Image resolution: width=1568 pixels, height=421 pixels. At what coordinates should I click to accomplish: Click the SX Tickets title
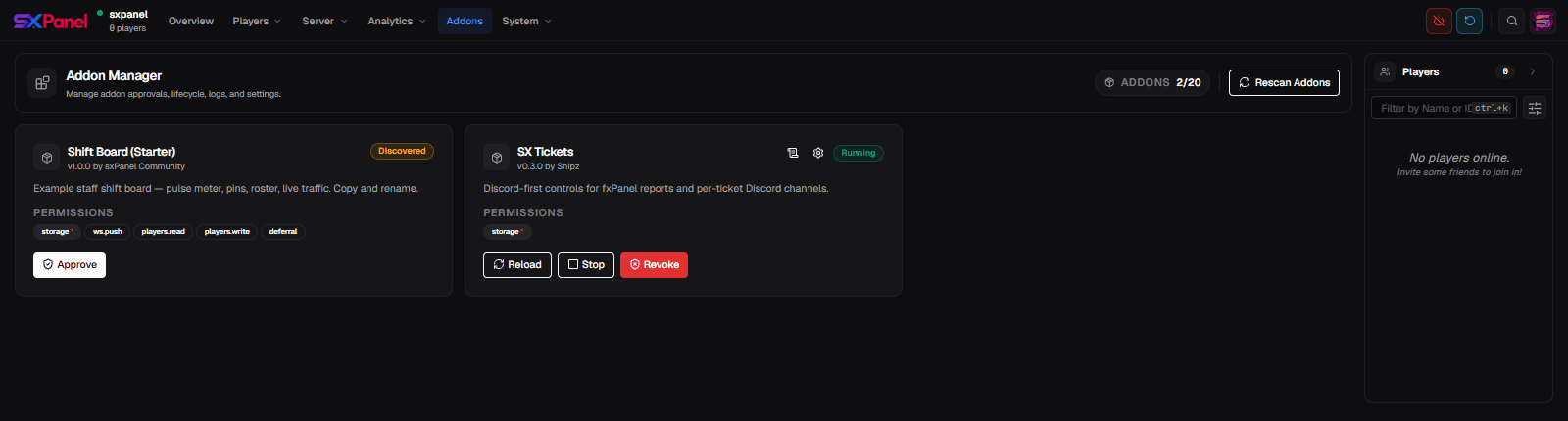tap(546, 152)
